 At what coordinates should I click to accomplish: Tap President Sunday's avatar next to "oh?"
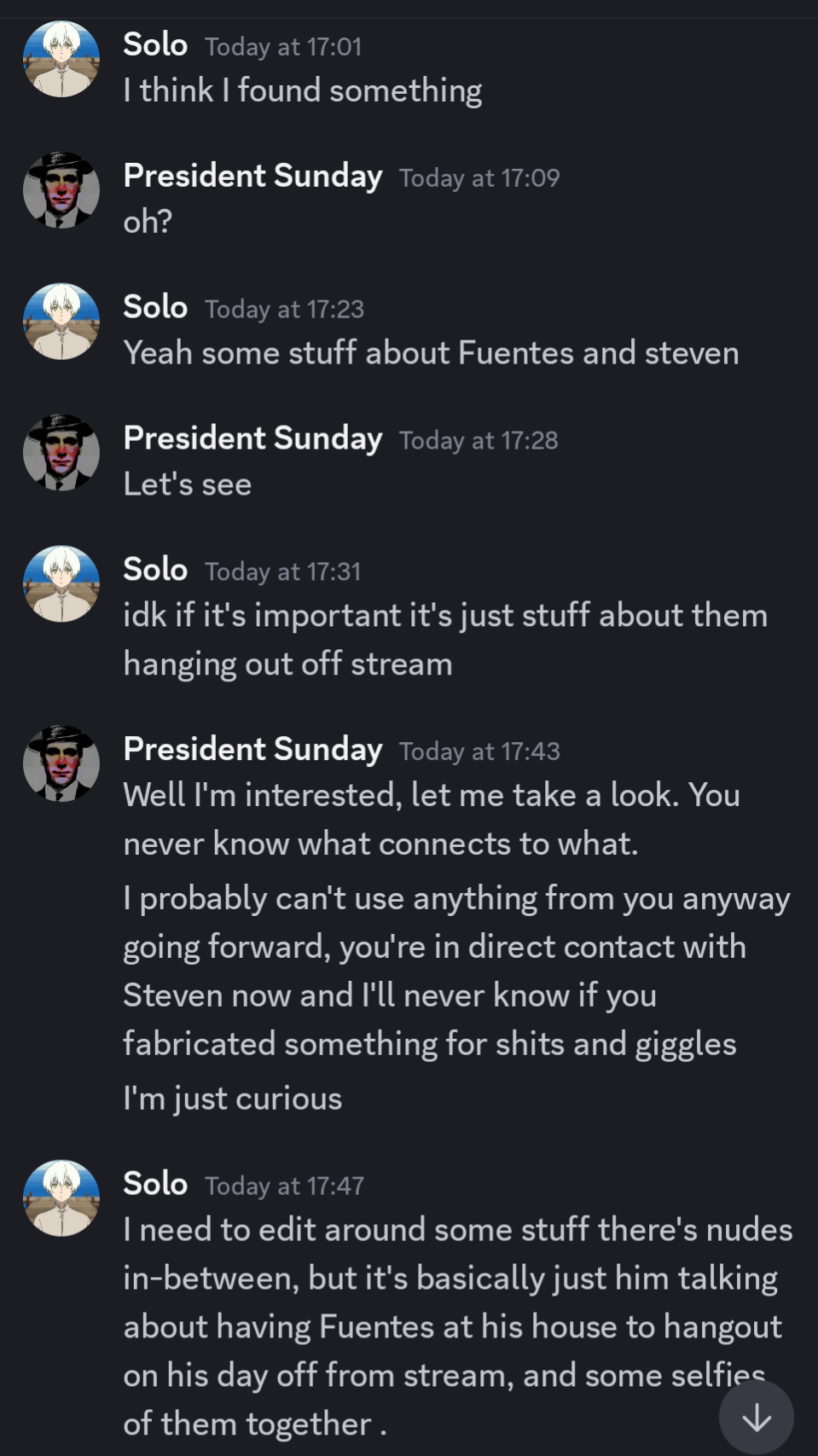point(61,190)
